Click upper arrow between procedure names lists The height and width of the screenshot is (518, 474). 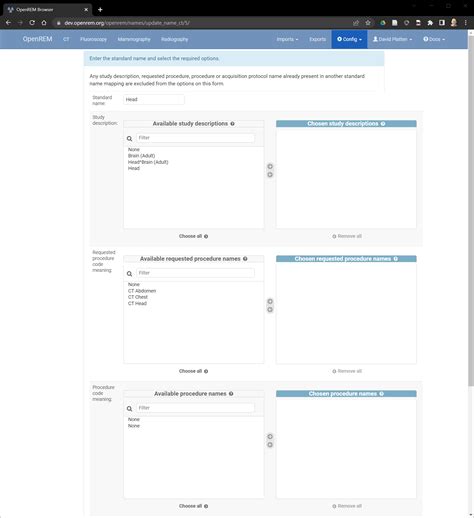(270, 436)
